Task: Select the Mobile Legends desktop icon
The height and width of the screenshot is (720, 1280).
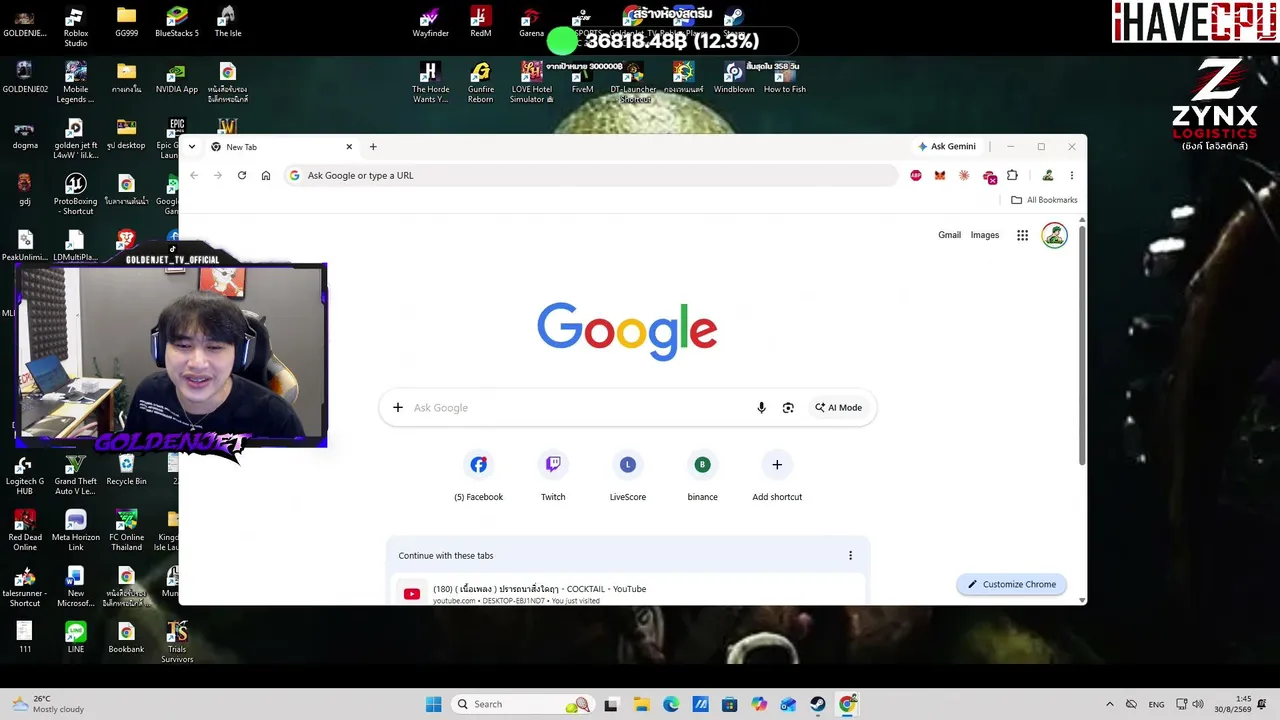Action: tap(76, 84)
